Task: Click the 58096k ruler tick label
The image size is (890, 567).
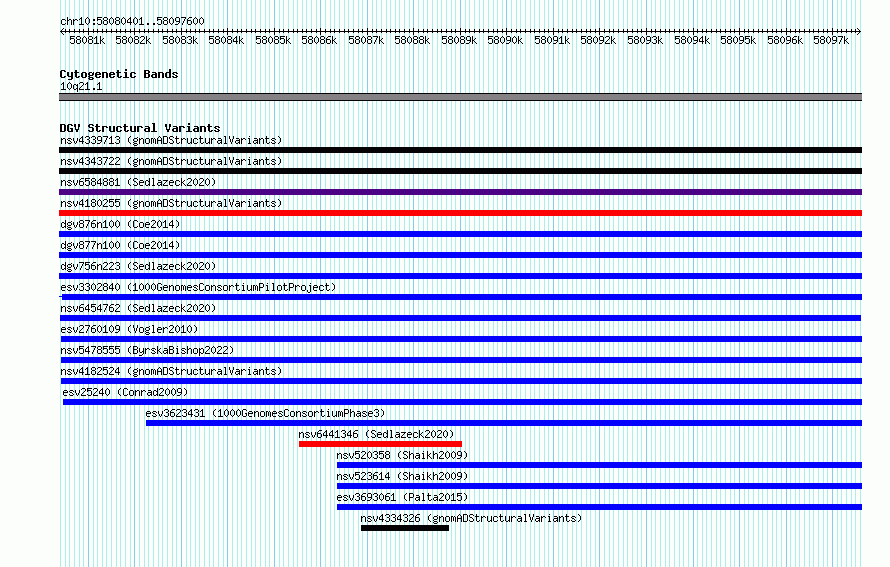Action: tap(785, 40)
